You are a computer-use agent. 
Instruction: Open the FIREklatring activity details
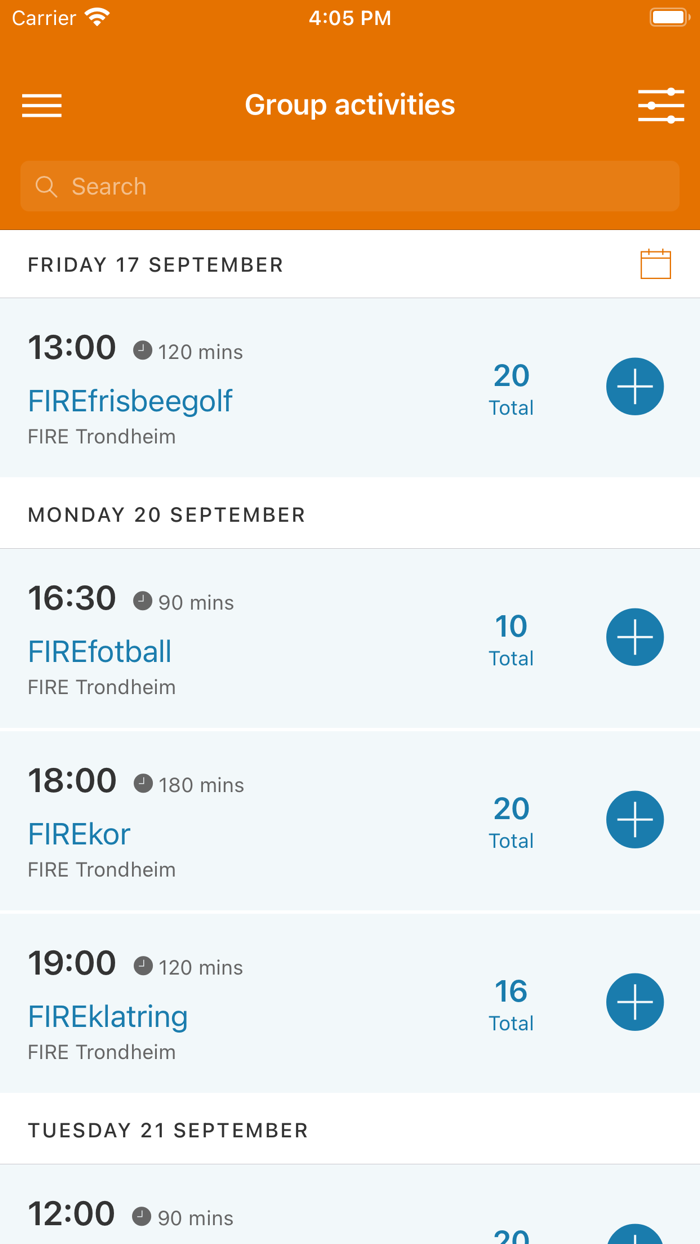click(107, 1016)
